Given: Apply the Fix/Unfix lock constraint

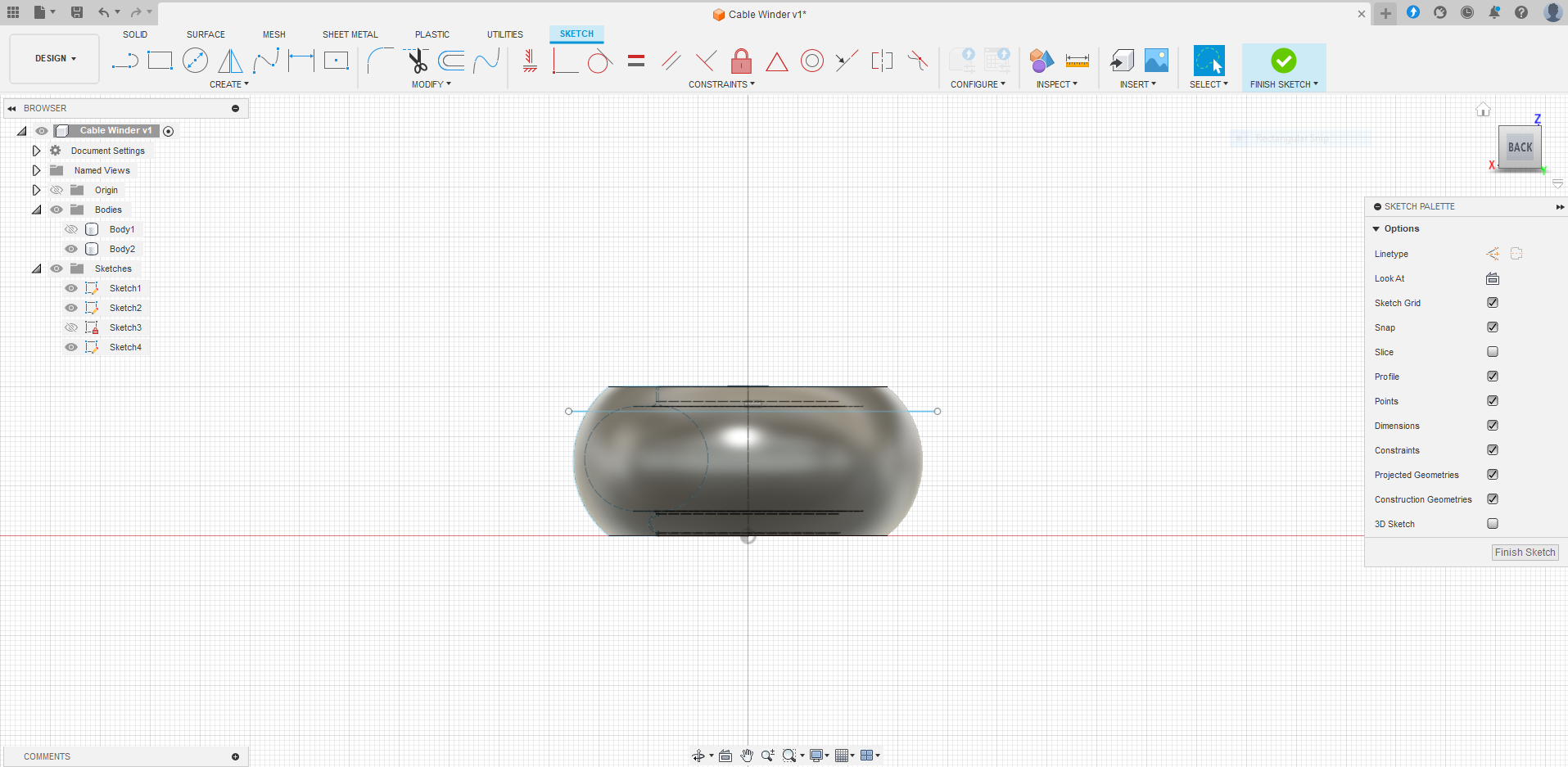Looking at the screenshot, I should [742, 61].
